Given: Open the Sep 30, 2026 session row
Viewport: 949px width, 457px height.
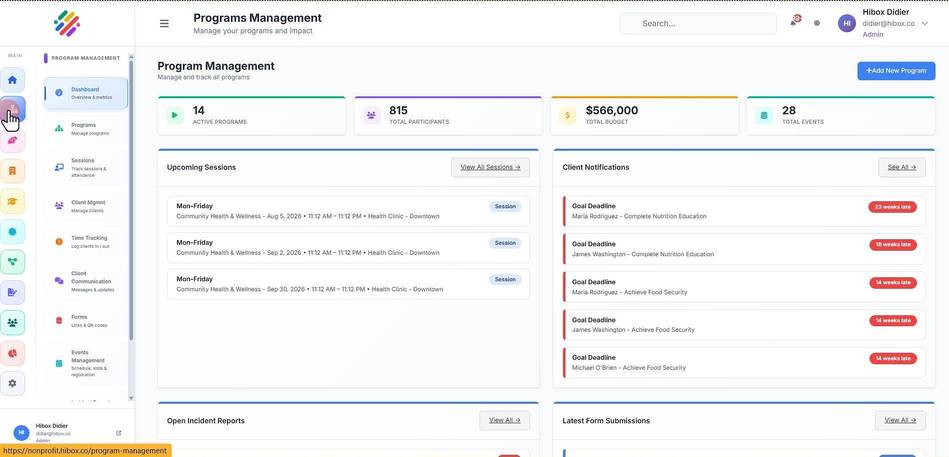Looking at the screenshot, I should (x=348, y=284).
